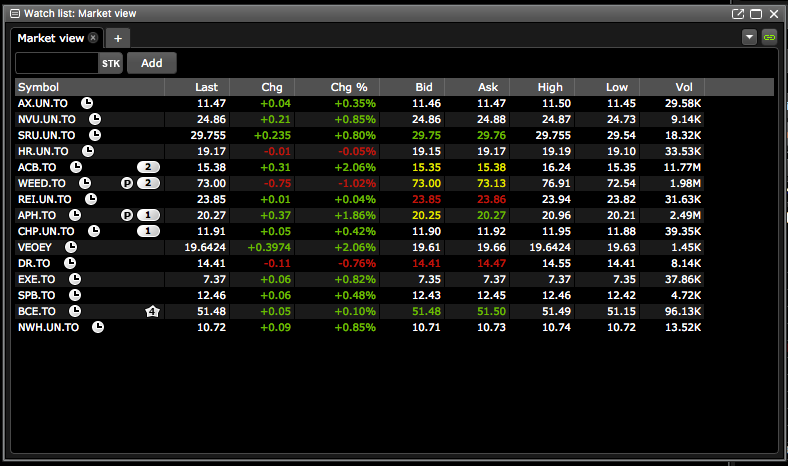Click the star badge 4 on BCE.TO row
This screenshot has height=466, width=788.
coord(152,312)
